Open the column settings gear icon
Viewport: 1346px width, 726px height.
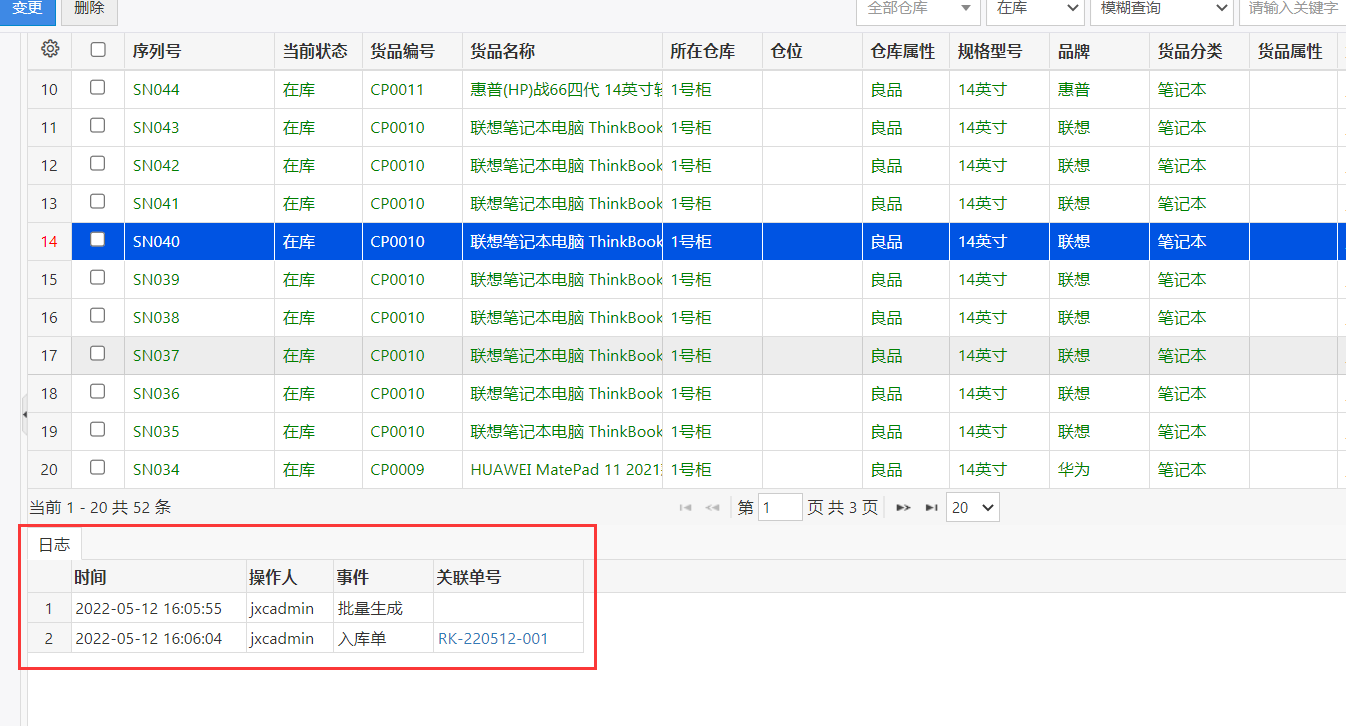50,49
